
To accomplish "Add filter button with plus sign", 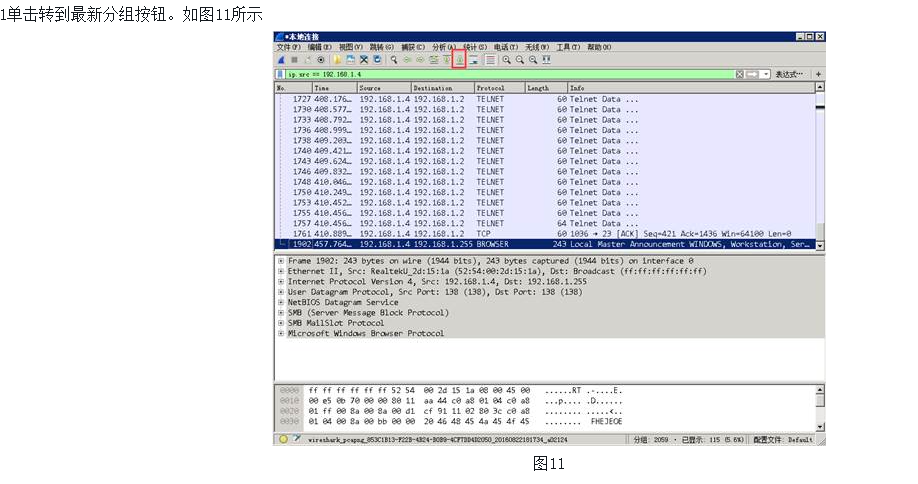I will coord(818,74).
